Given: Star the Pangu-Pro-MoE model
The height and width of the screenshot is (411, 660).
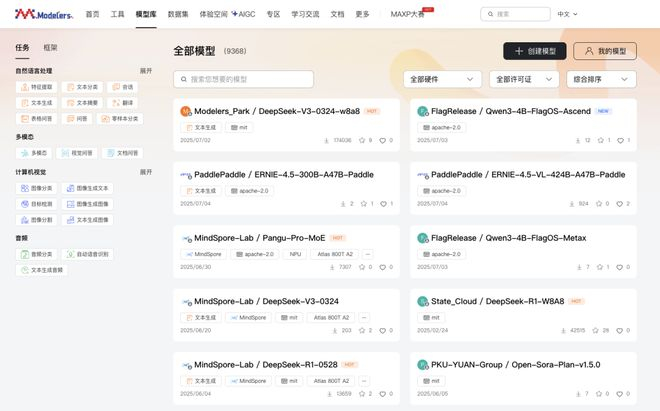Looking at the screenshot, I should [x=362, y=267].
